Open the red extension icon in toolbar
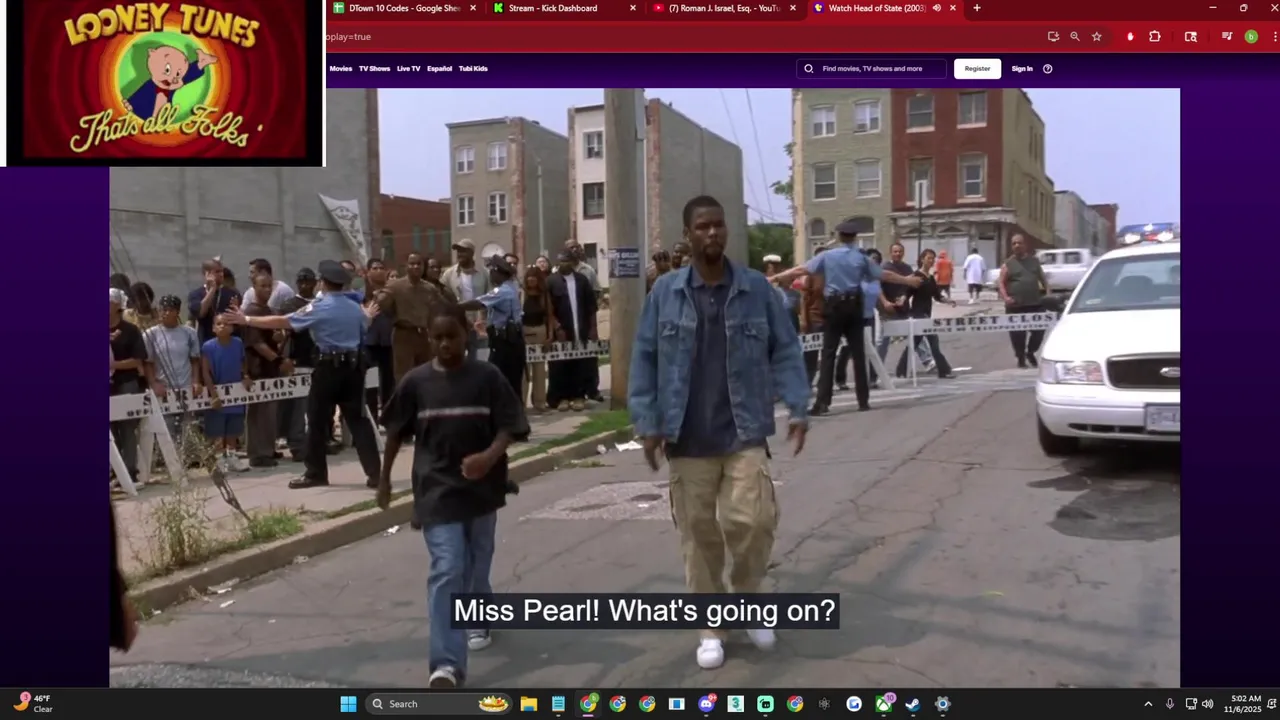1280x720 pixels. point(1130,36)
